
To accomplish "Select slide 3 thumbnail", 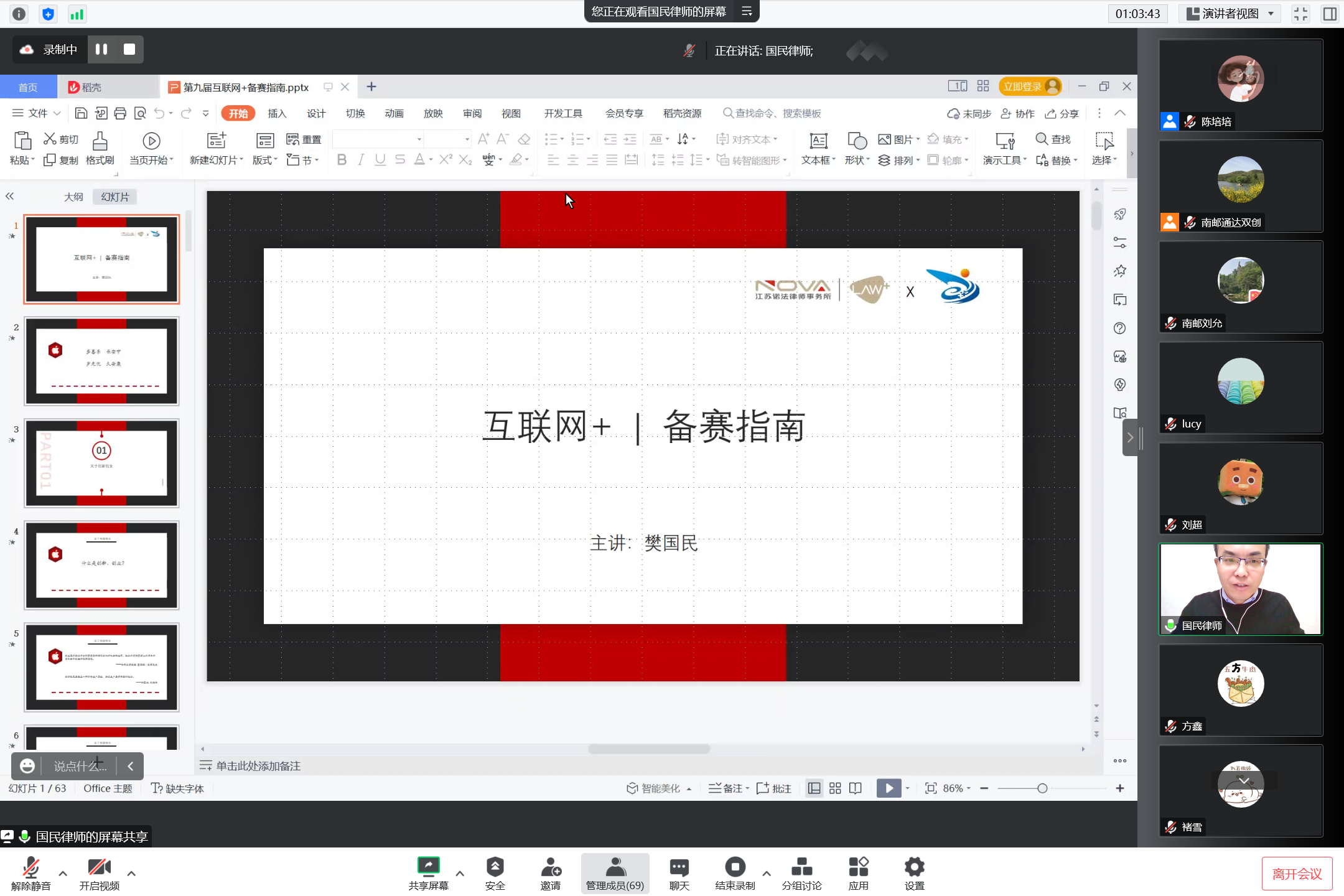I will click(x=101, y=463).
